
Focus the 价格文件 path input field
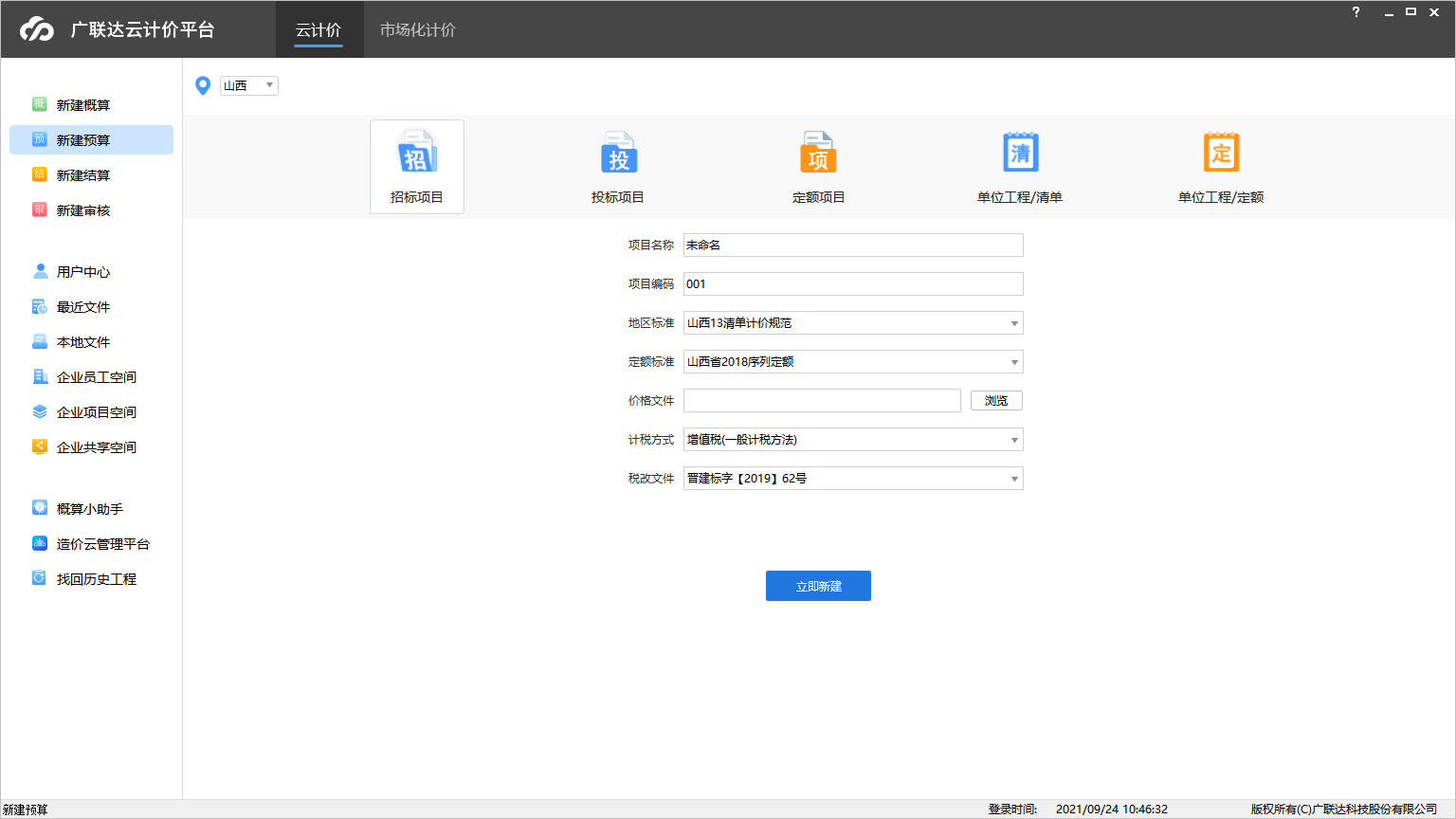[822, 401]
